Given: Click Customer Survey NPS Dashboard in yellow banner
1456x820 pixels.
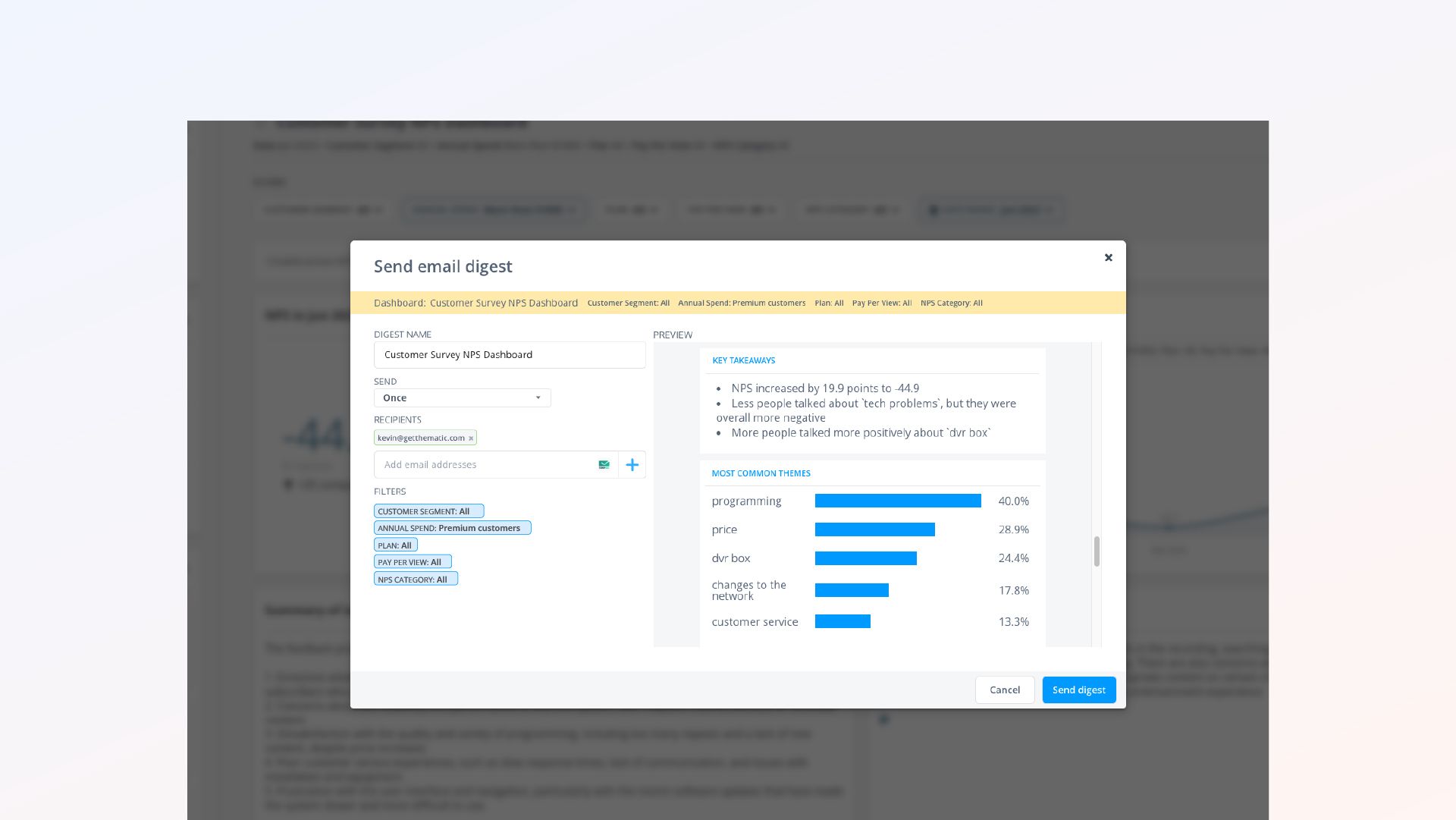Looking at the screenshot, I should [x=504, y=303].
